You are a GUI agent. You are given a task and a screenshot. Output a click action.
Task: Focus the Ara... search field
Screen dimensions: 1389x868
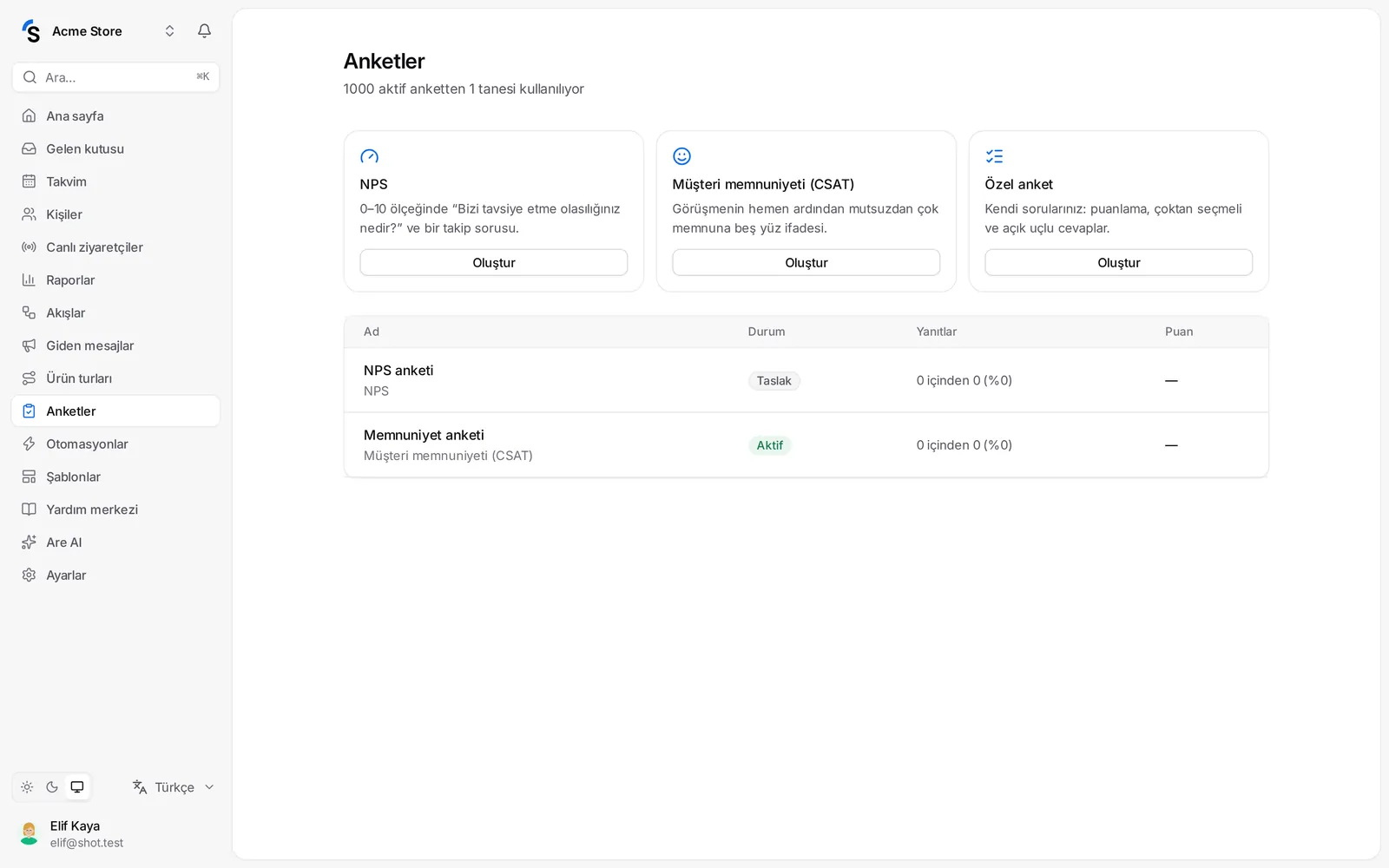coord(115,77)
